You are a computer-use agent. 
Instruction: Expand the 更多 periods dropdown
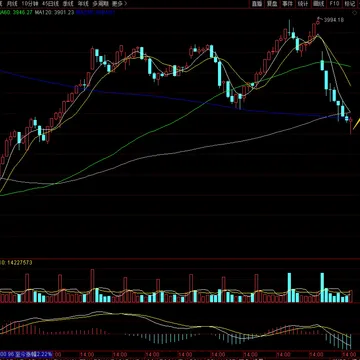(119, 4)
